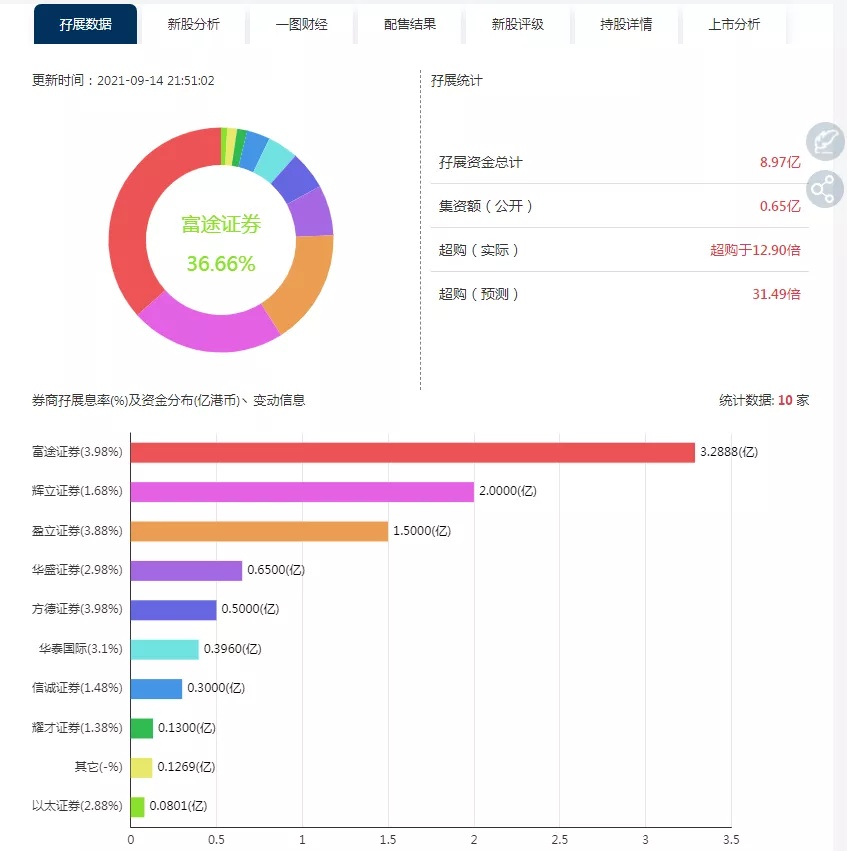Click the 0.65亿 public fundraising value
Image resolution: width=847 pixels, height=851 pixels.
tap(780, 206)
